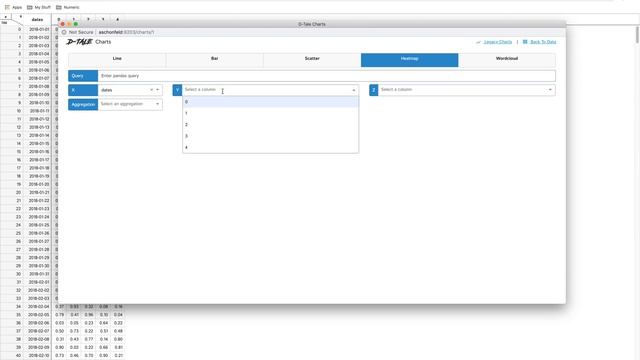
Task: Click the Not Secure site info icon
Action: [64, 32]
